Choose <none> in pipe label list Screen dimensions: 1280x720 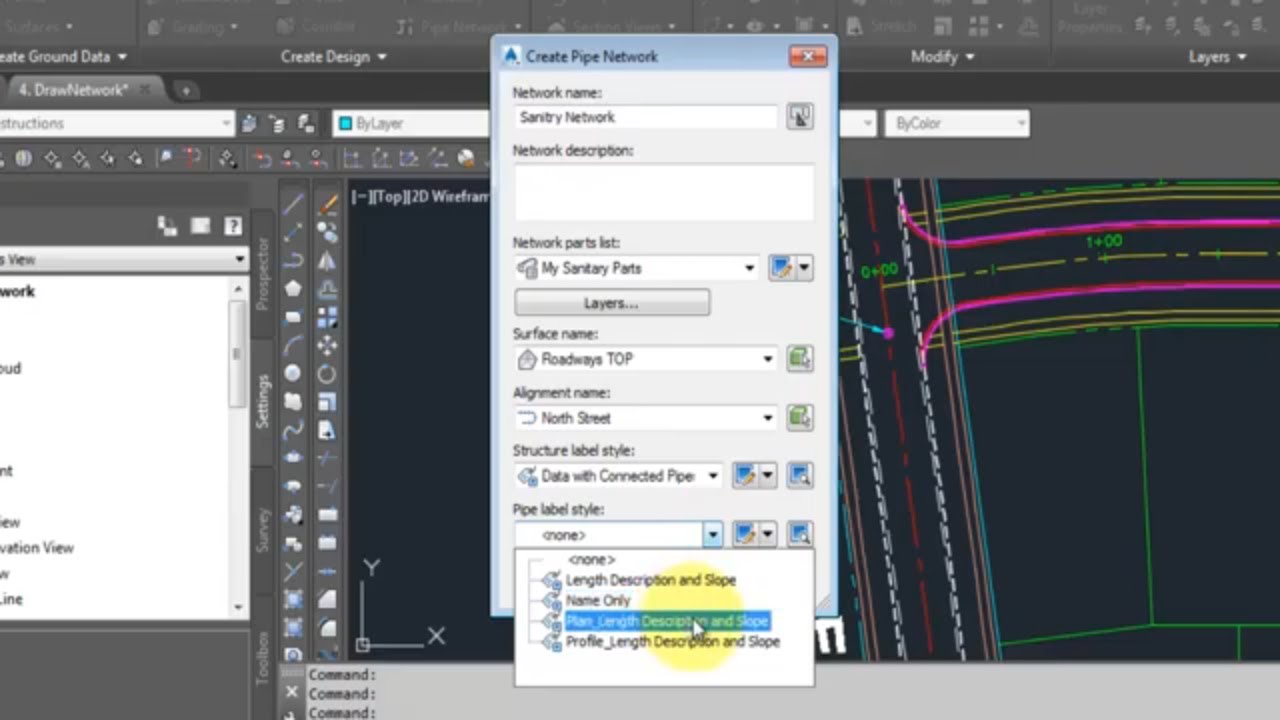pos(590,560)
